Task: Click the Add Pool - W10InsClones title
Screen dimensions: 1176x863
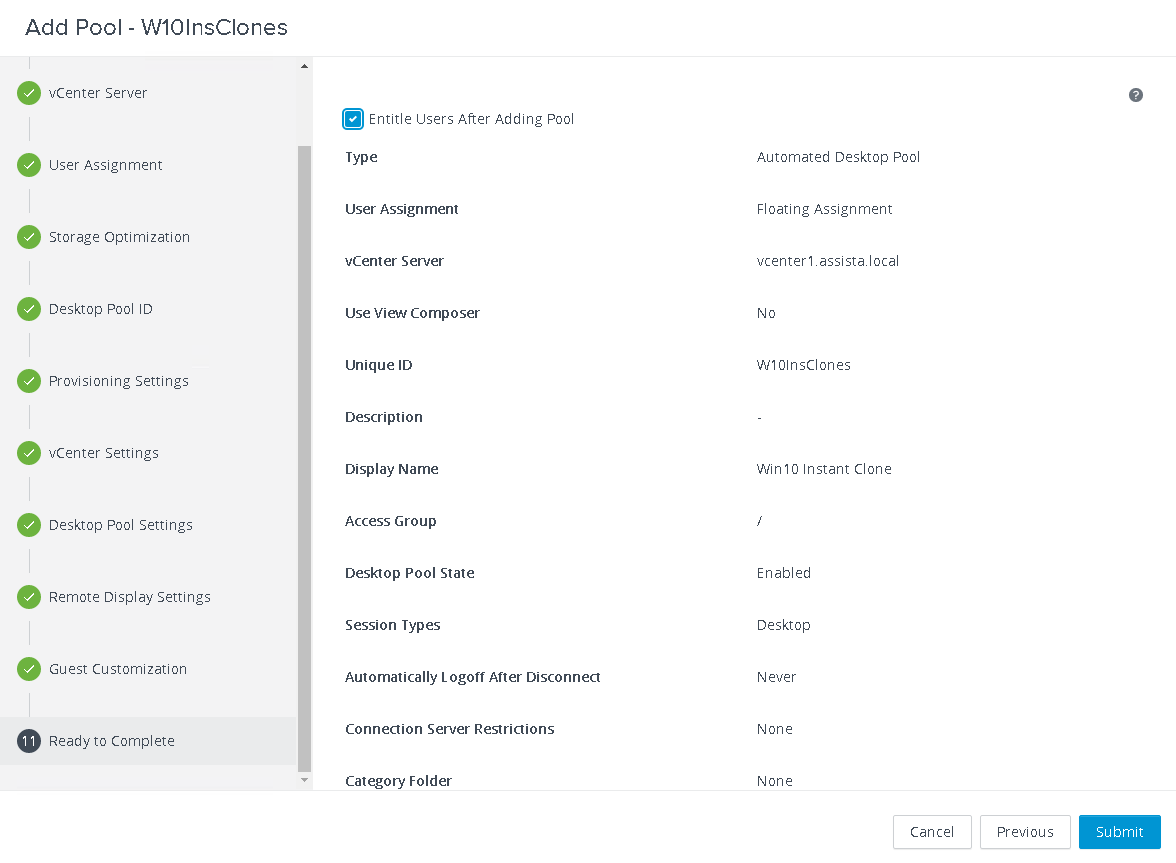Action: coord(157,28)
